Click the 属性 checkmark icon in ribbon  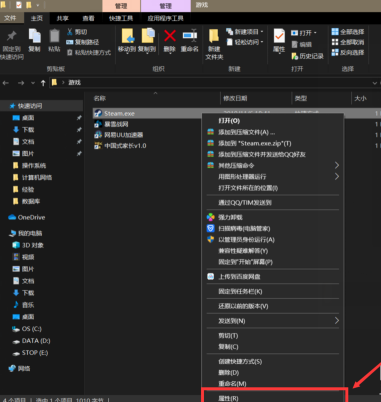[279, 36]
